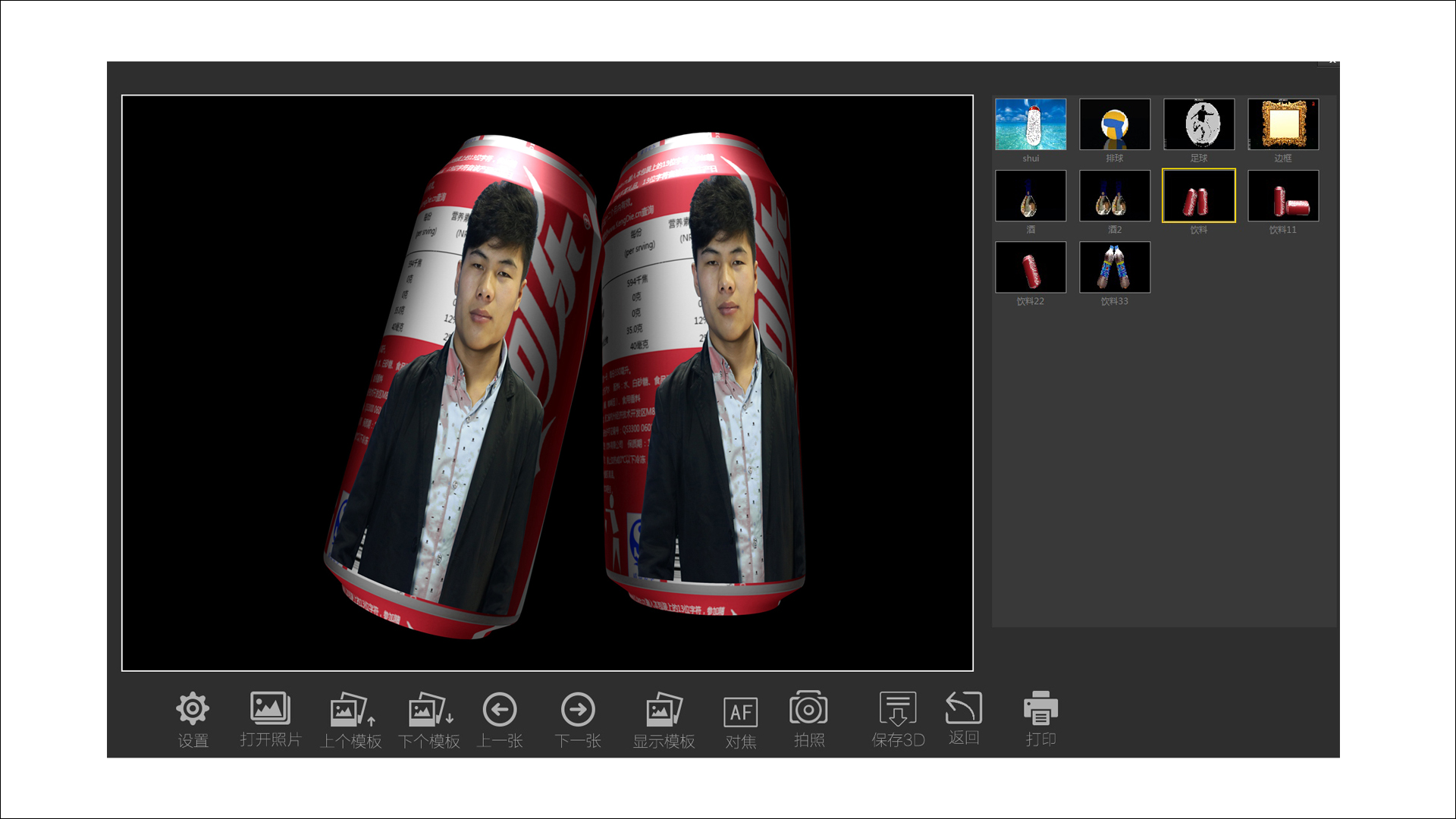Viewport: 1456px width, 819px height.
Task: Select the 足球 football template thumbnail
Action: tap(1199, 124)
